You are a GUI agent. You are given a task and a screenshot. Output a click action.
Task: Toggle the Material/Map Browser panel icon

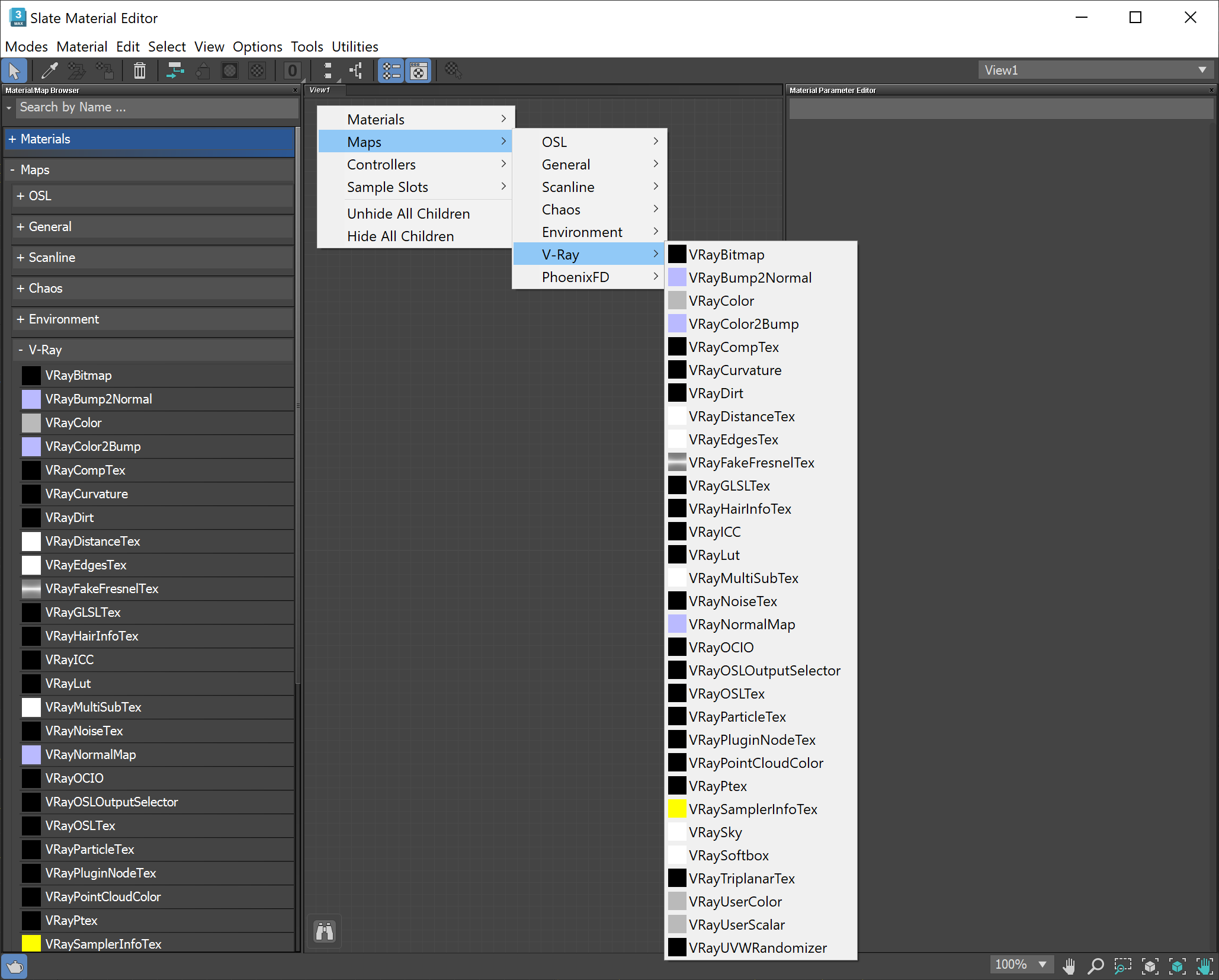(390, 71)
